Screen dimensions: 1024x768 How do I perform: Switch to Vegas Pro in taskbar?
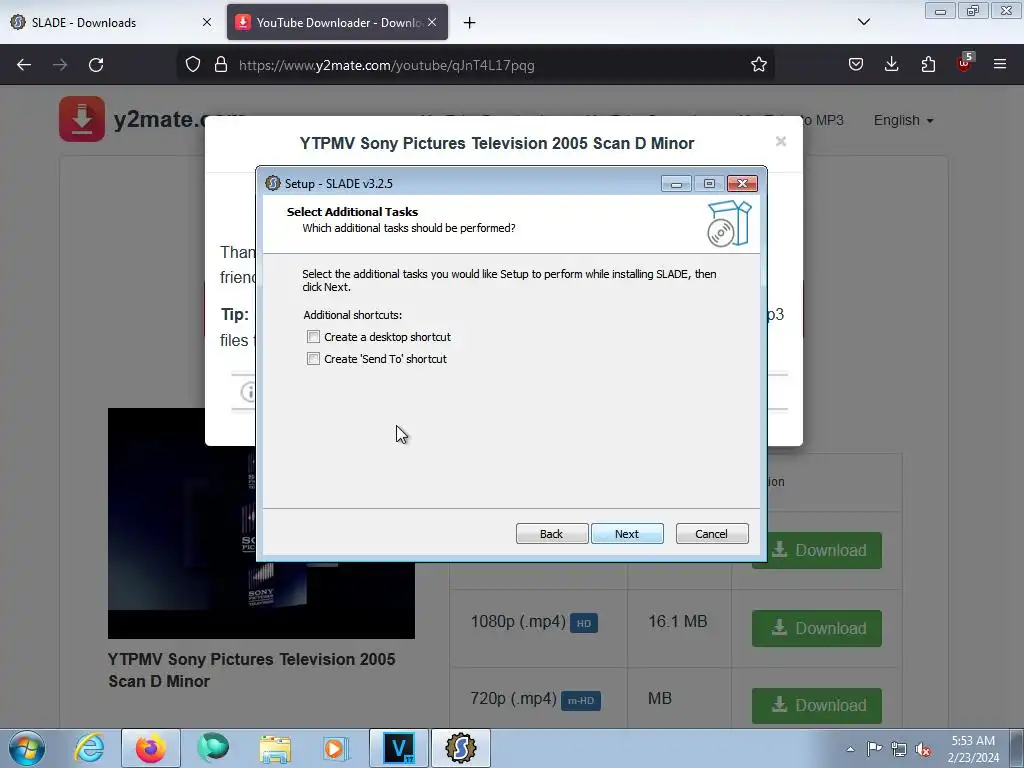[399, 748]
